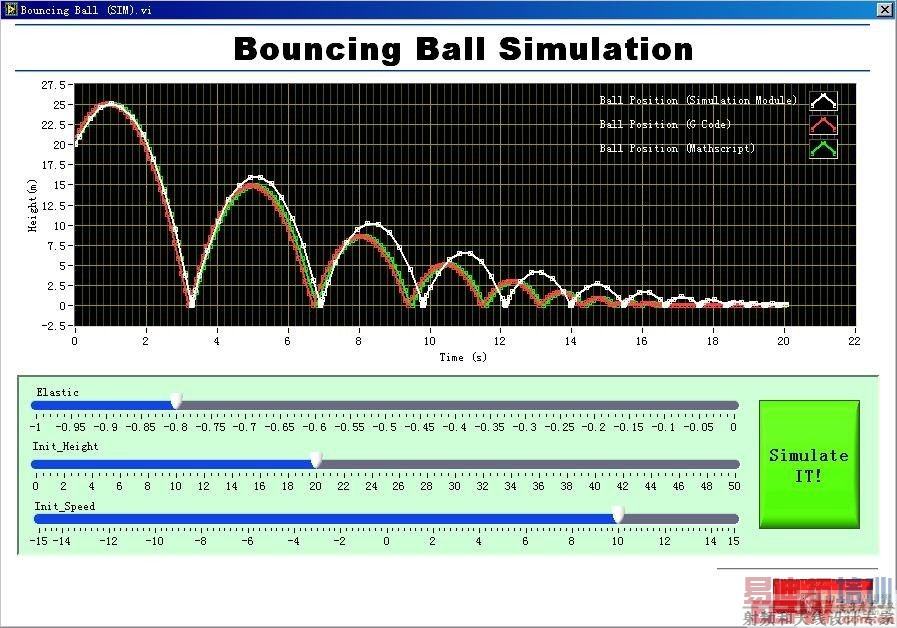Close the Bouncing Ball window
This screenshot has height=628, width=897.
tap(884, 9)
